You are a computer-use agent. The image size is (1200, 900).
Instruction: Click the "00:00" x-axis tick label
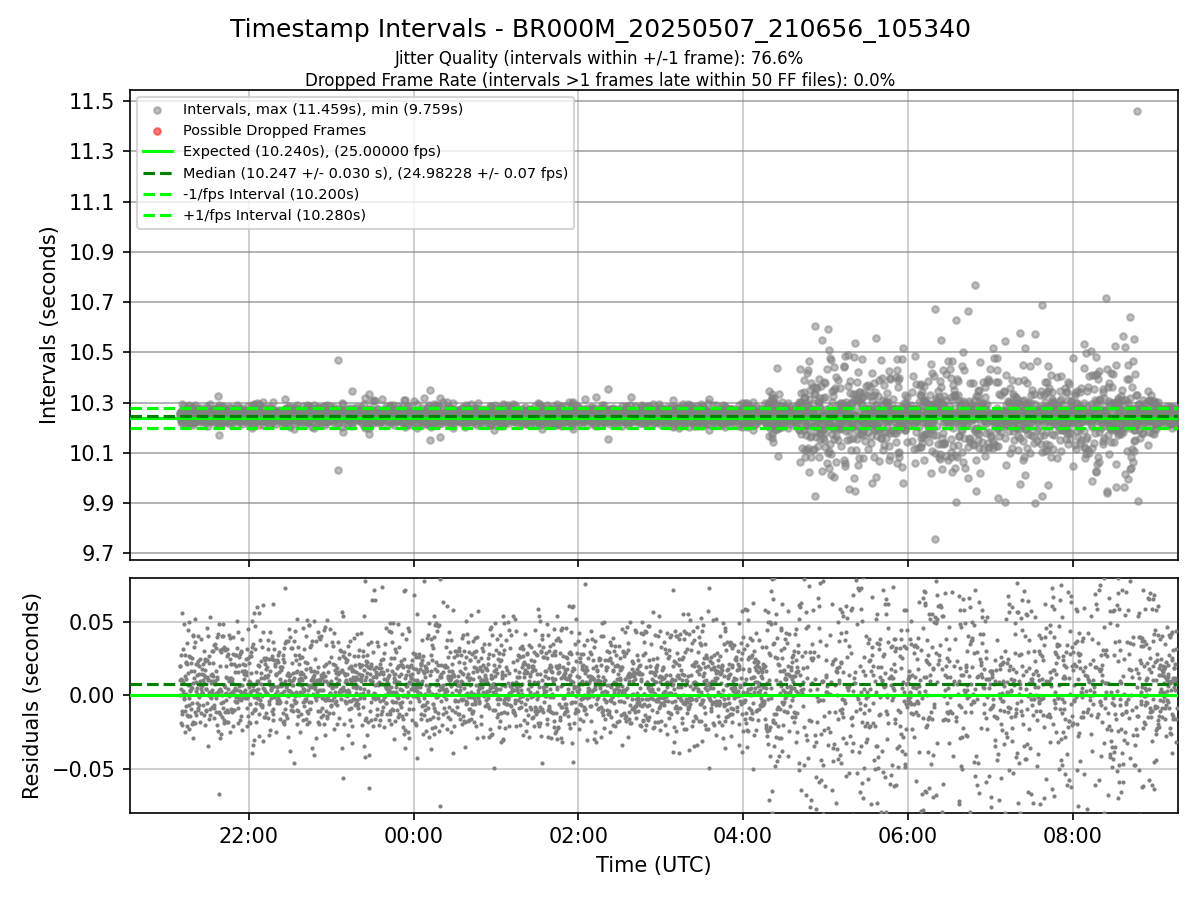pyautogui.click(x=413, y=836)
